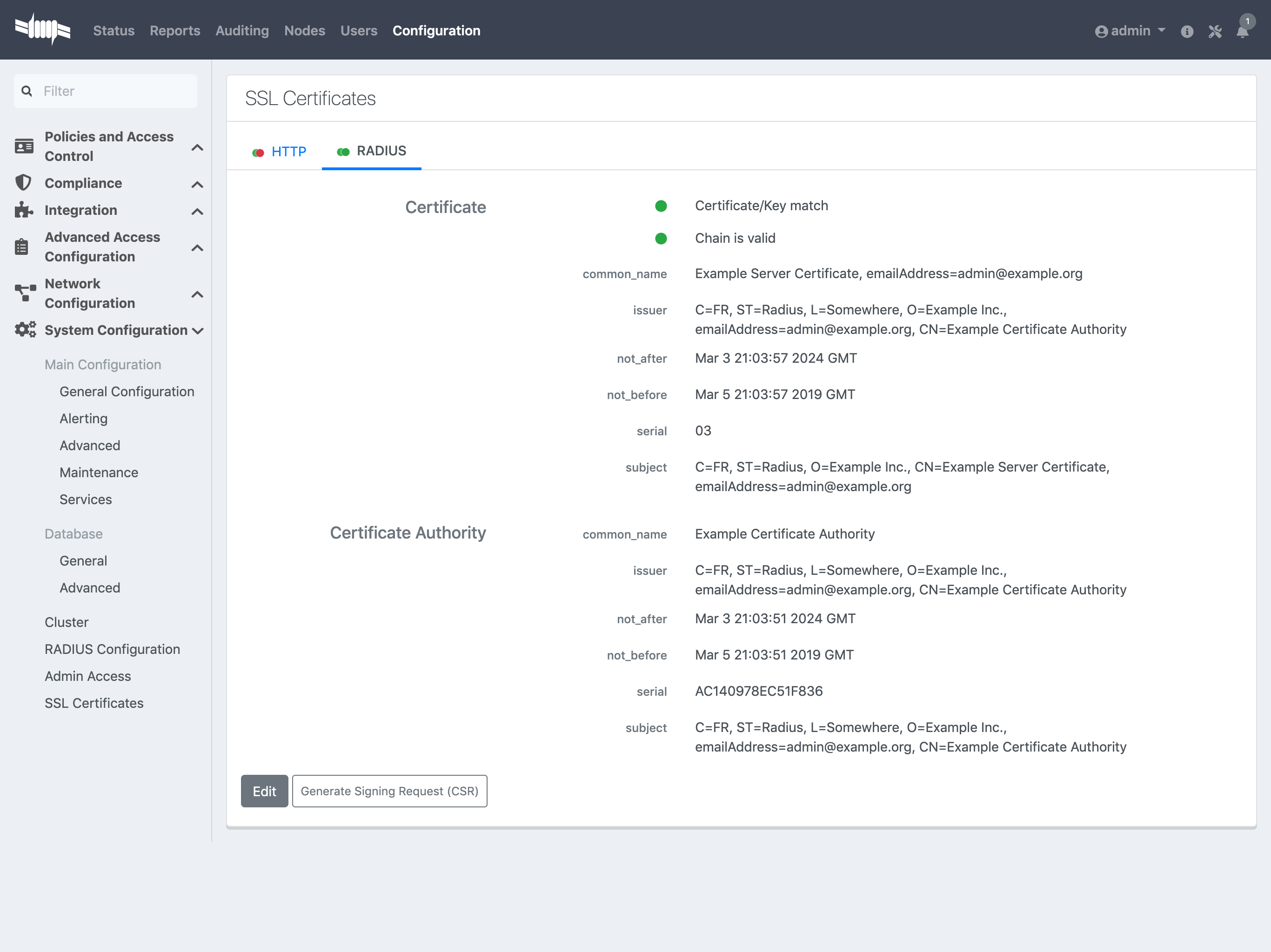The image size is (1271, 952).
Task: Click the Integration icon in the sidebar
Action: [x=23, y=210]
